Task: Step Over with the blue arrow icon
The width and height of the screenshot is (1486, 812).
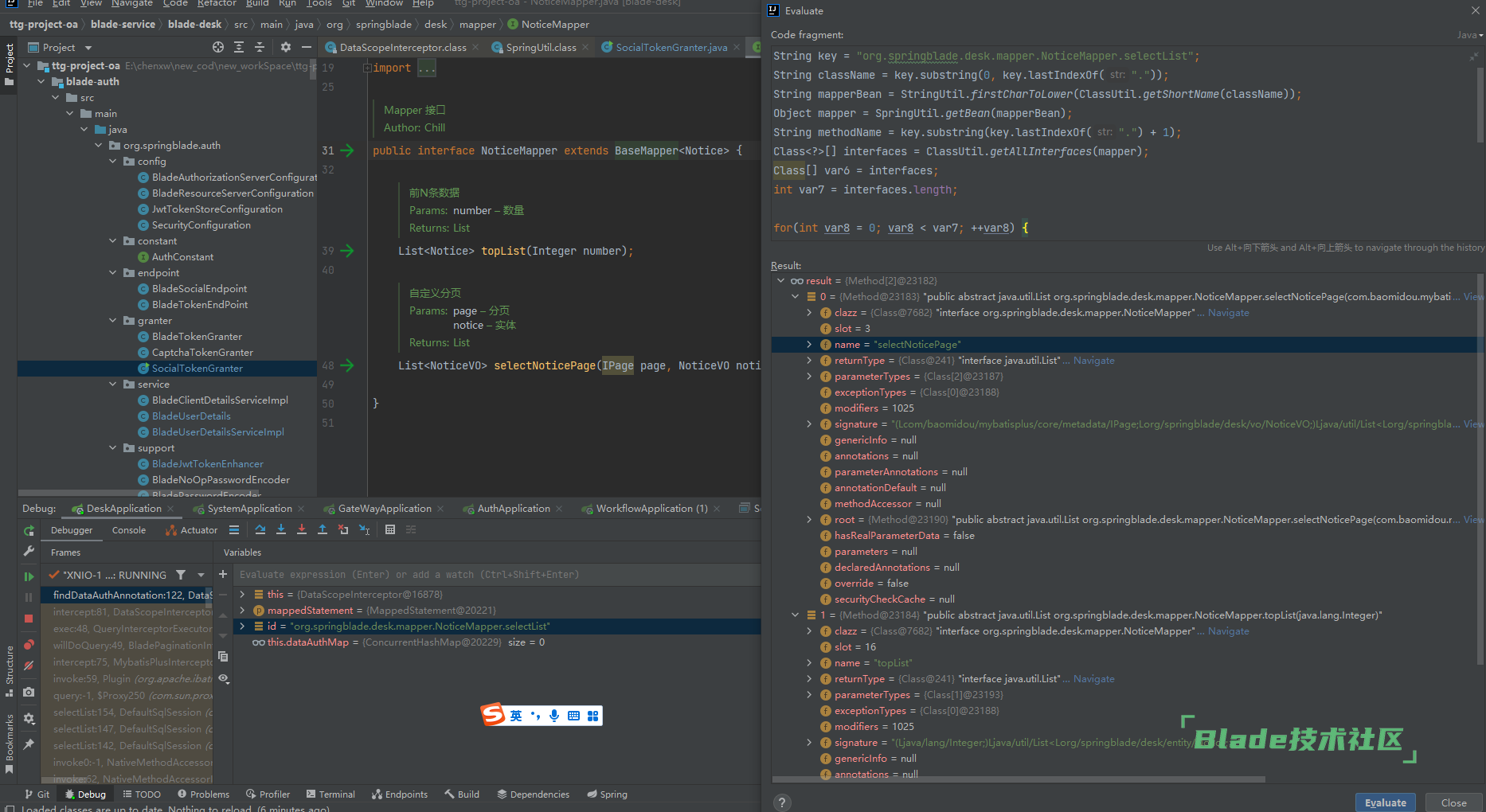Action: pos(260,529)
